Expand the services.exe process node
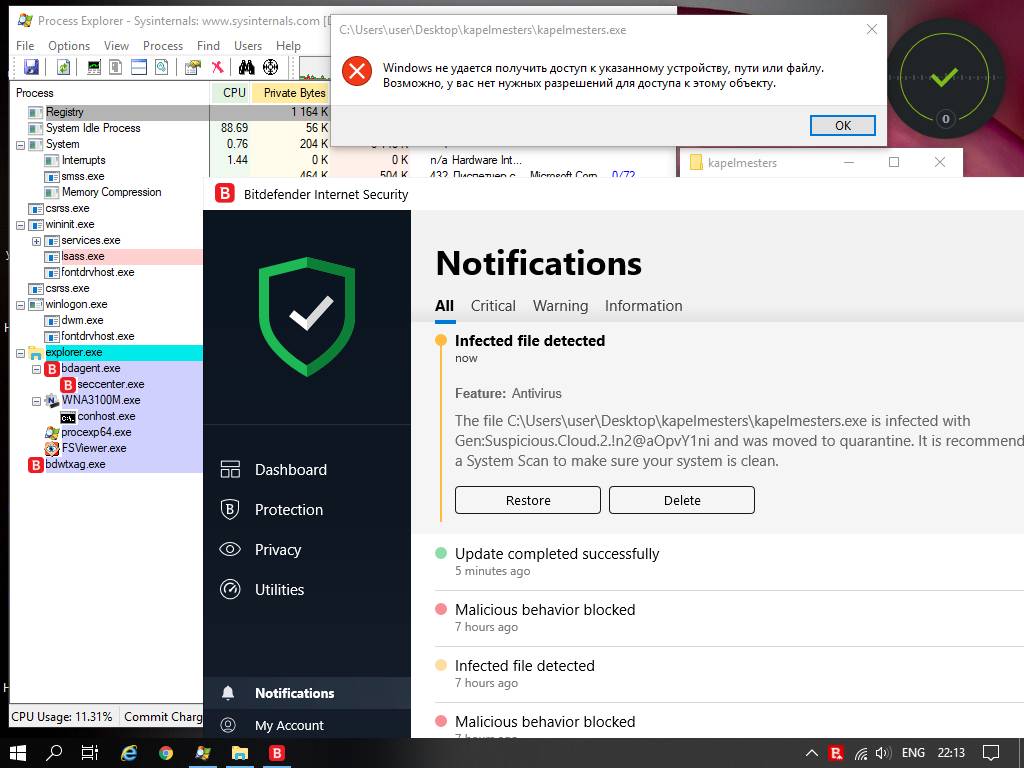This screenshot has height=768, width=1024. click(x=37, y=241)
